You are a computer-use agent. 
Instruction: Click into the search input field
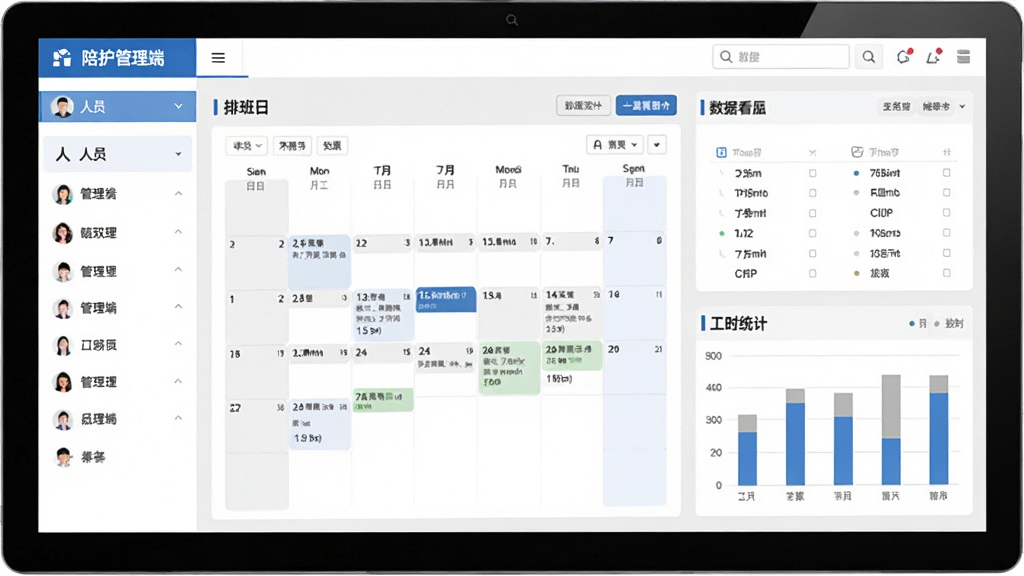pyautogui.click(x=781, y=57)
